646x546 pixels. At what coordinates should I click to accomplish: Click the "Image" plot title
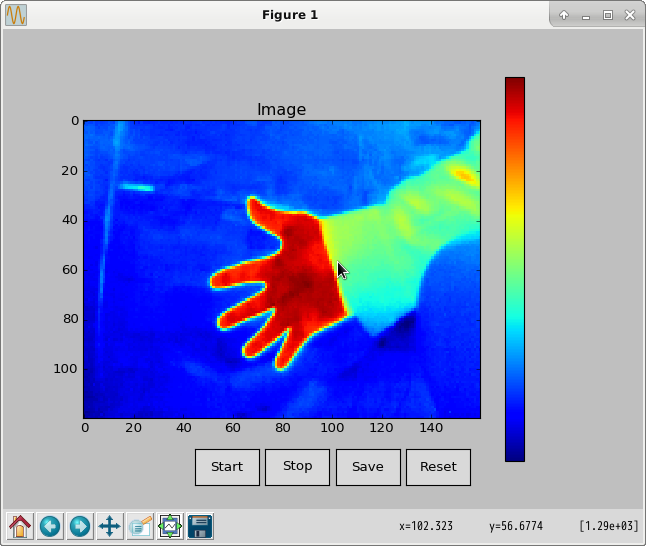[281, 110]
